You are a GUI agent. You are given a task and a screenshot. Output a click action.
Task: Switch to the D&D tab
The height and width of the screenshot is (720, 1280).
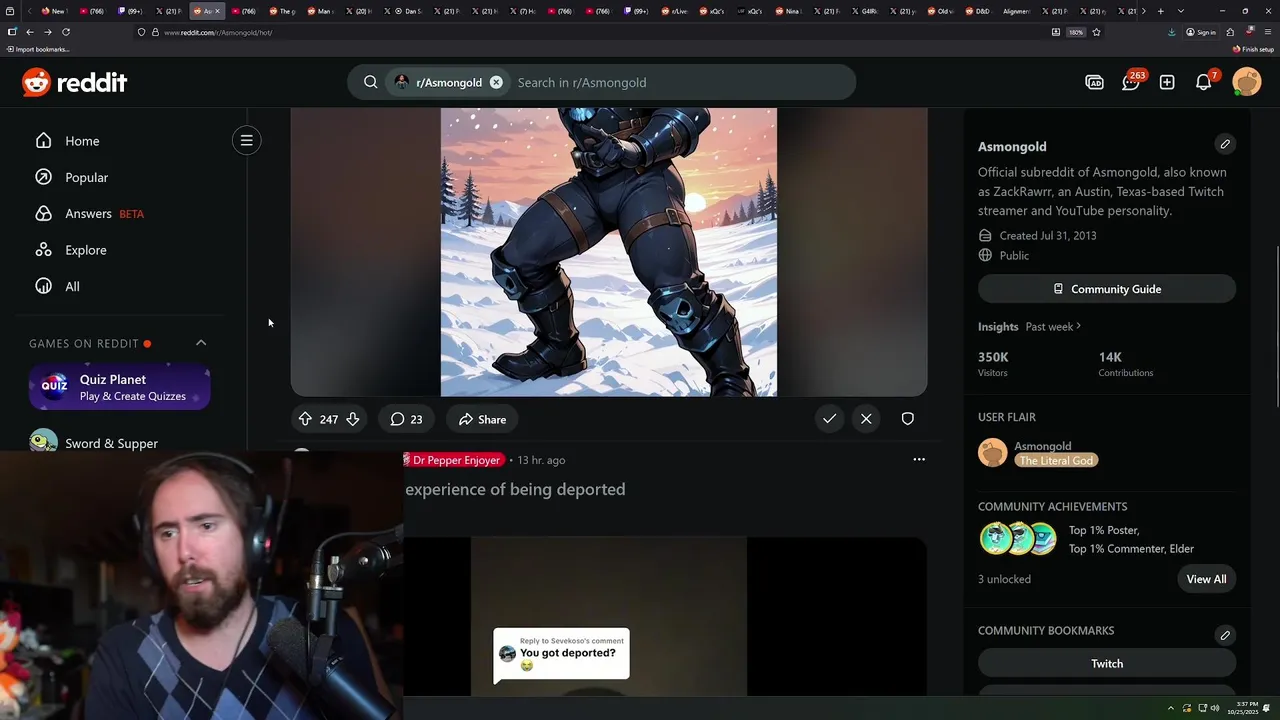pos(977,11)
